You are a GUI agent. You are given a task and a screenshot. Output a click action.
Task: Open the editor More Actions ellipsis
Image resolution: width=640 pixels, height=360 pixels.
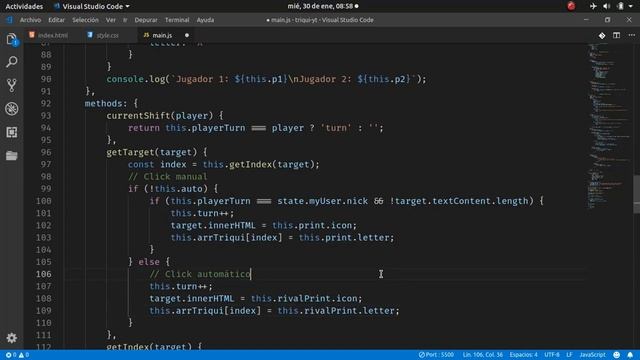[631, 36]
